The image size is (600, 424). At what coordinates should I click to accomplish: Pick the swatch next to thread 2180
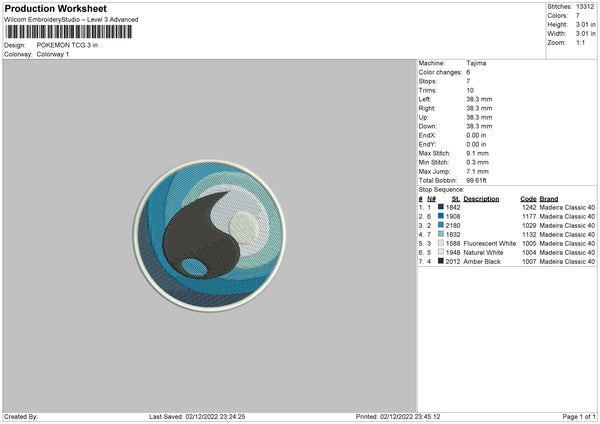click(x=441, y=225)
